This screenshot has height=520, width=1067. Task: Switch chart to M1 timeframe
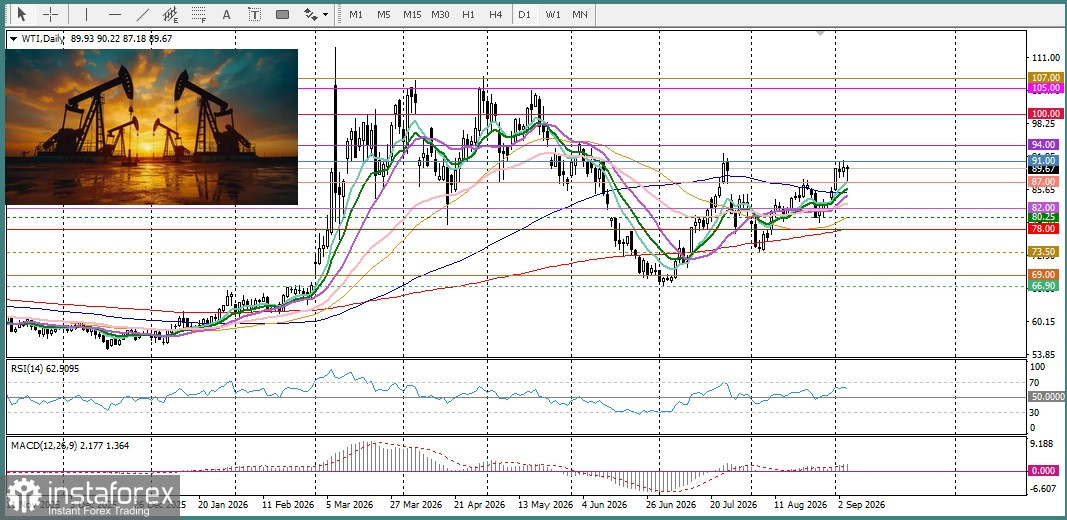(356, 14)
